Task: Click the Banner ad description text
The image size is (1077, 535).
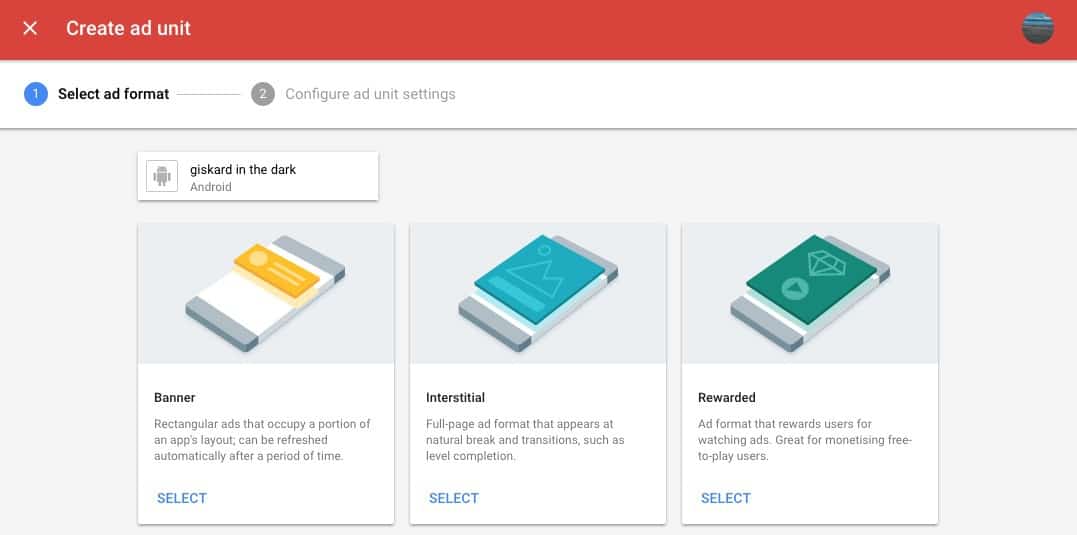Action: (x=262, y=440)
